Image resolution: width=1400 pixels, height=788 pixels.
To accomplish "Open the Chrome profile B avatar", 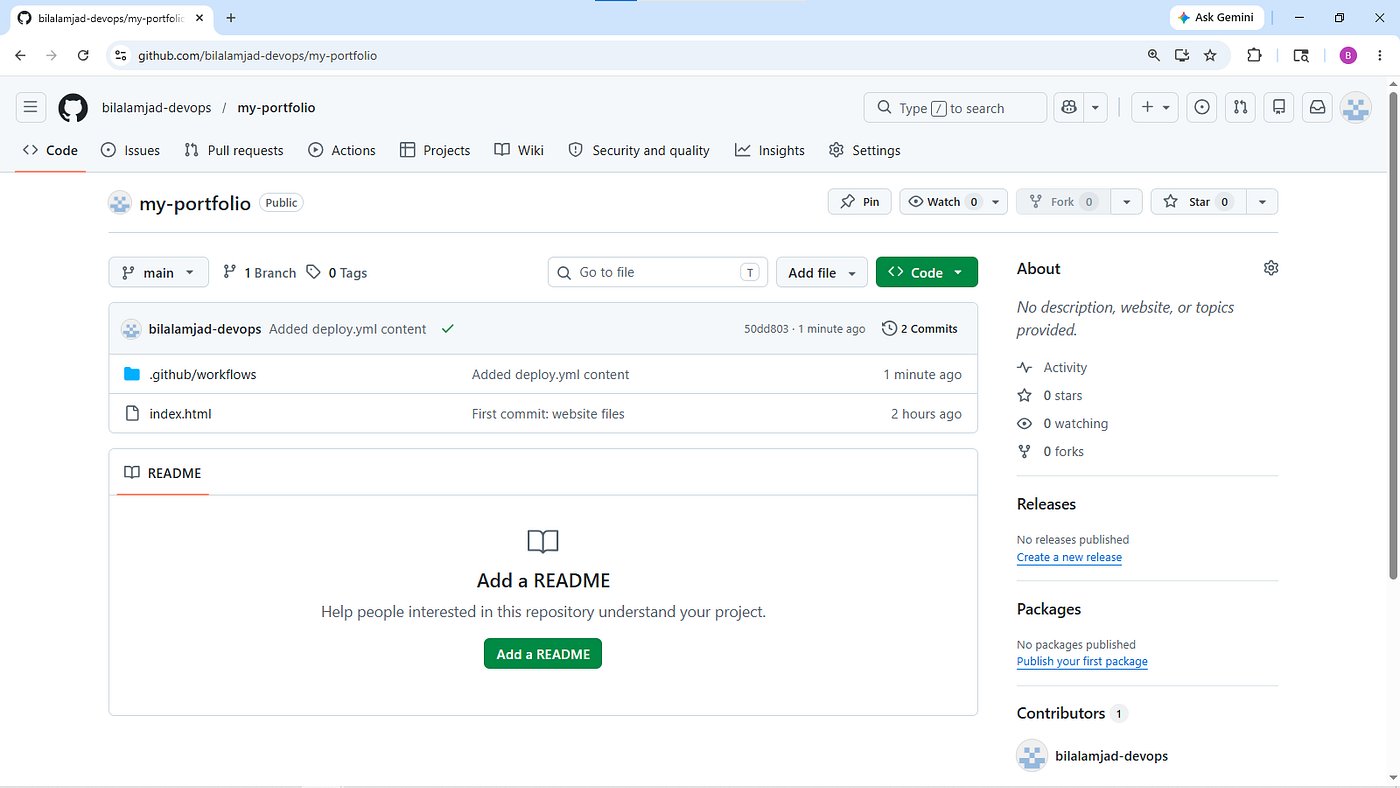I will click(1348, 56).
